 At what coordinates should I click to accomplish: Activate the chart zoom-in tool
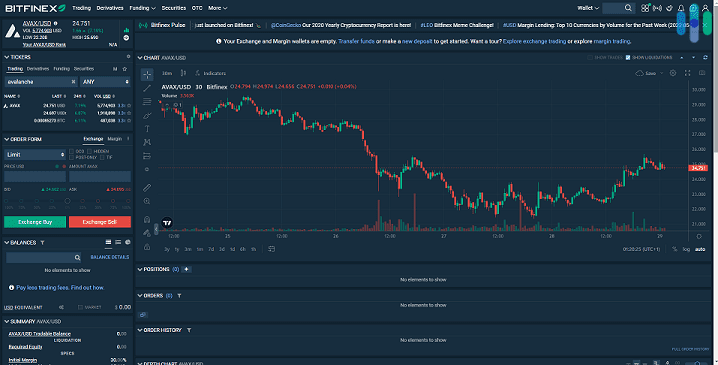[x=147, y=201]
